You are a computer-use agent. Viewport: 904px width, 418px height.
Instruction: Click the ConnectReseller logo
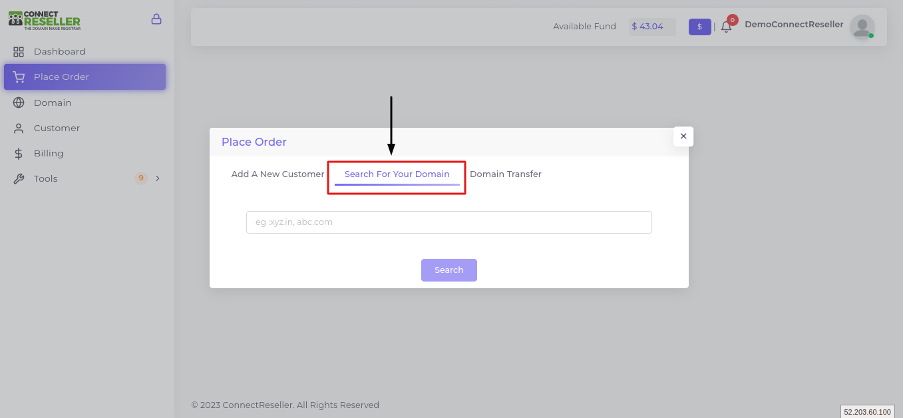click(44, 20)
